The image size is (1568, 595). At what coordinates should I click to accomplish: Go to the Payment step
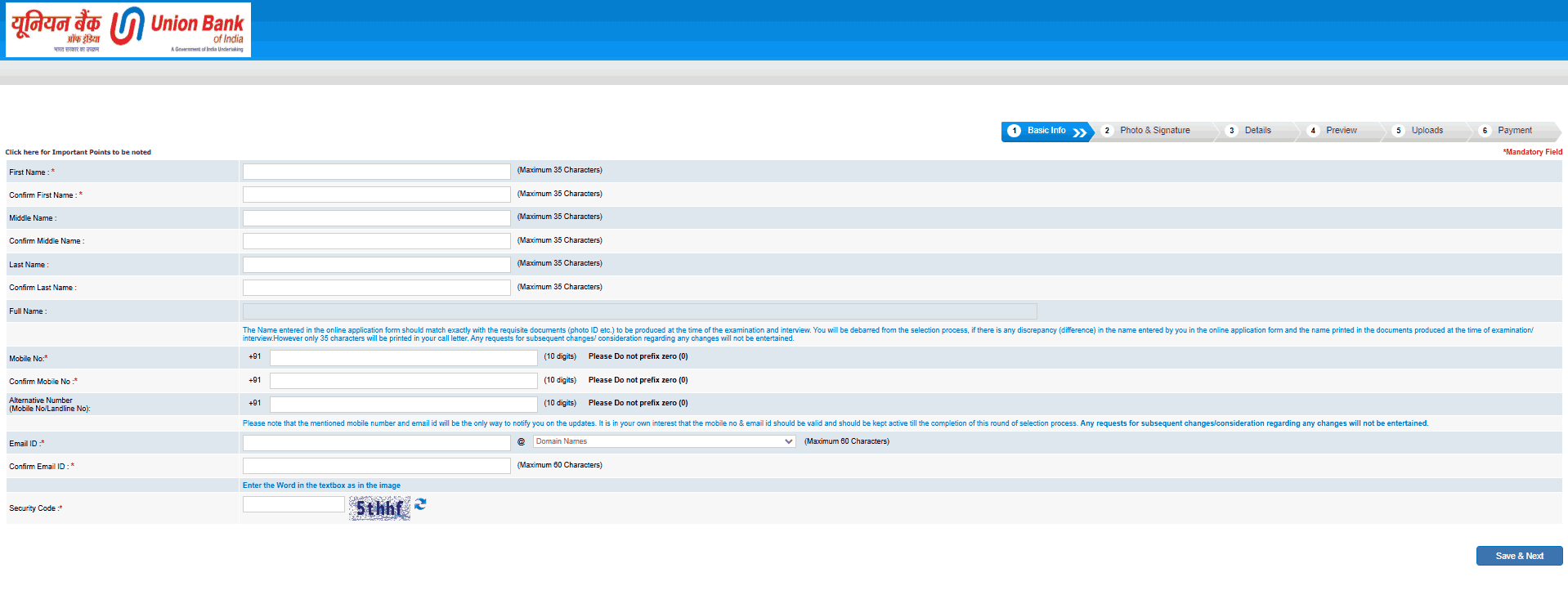pos(1514,131)
